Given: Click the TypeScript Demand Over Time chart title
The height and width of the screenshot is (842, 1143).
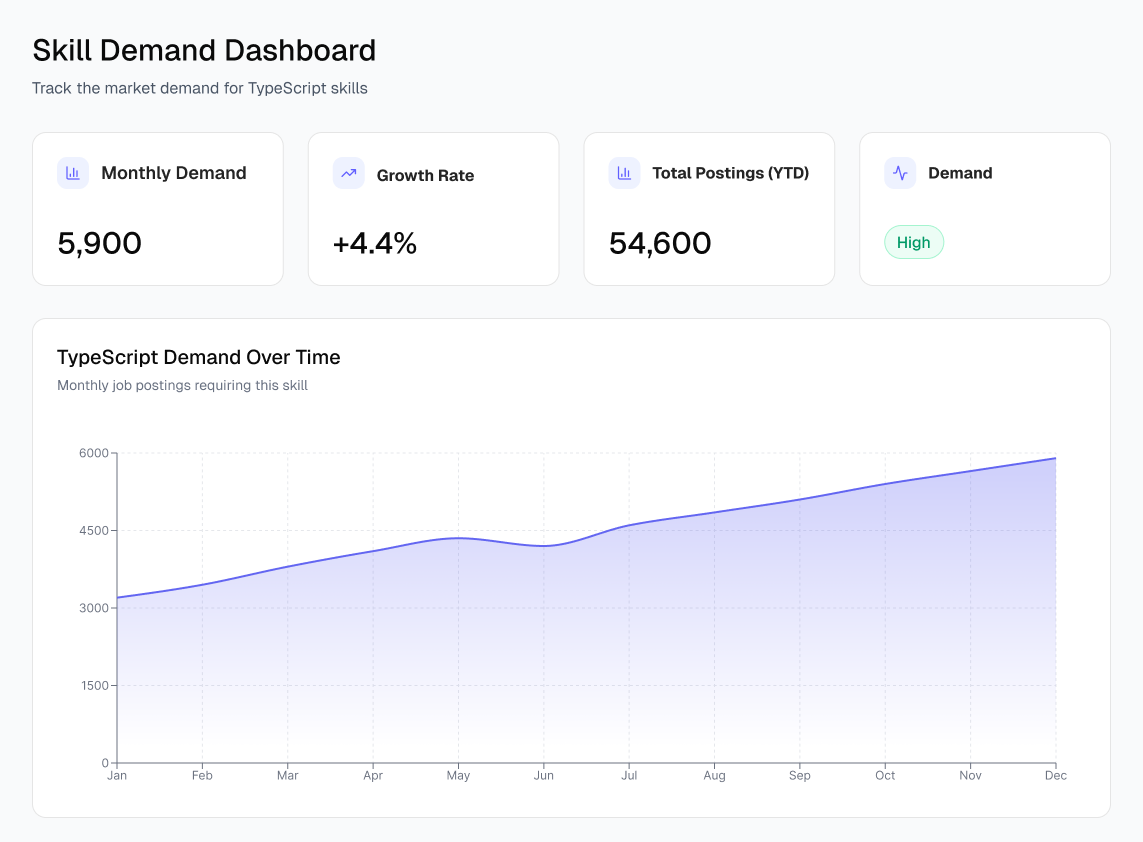Looking at the screenshot, I should pos(199,357).
